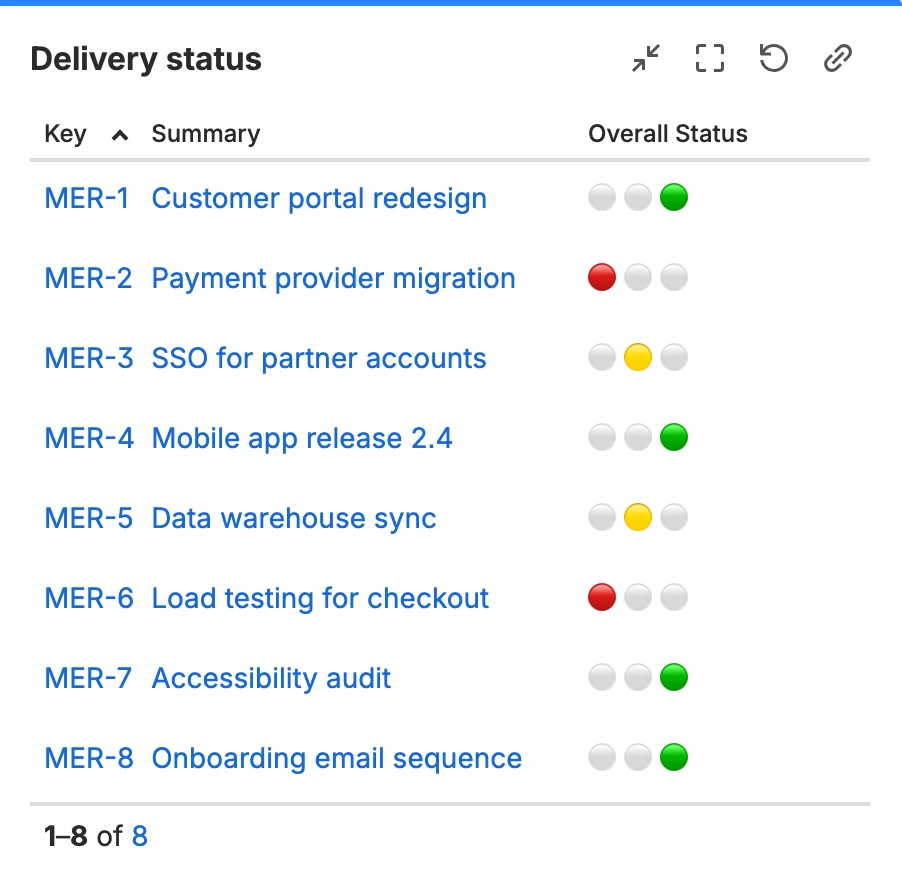Viewport: 902px width, 870px height.
Task: Open issue key MER-4
Action: pos(89,438)
